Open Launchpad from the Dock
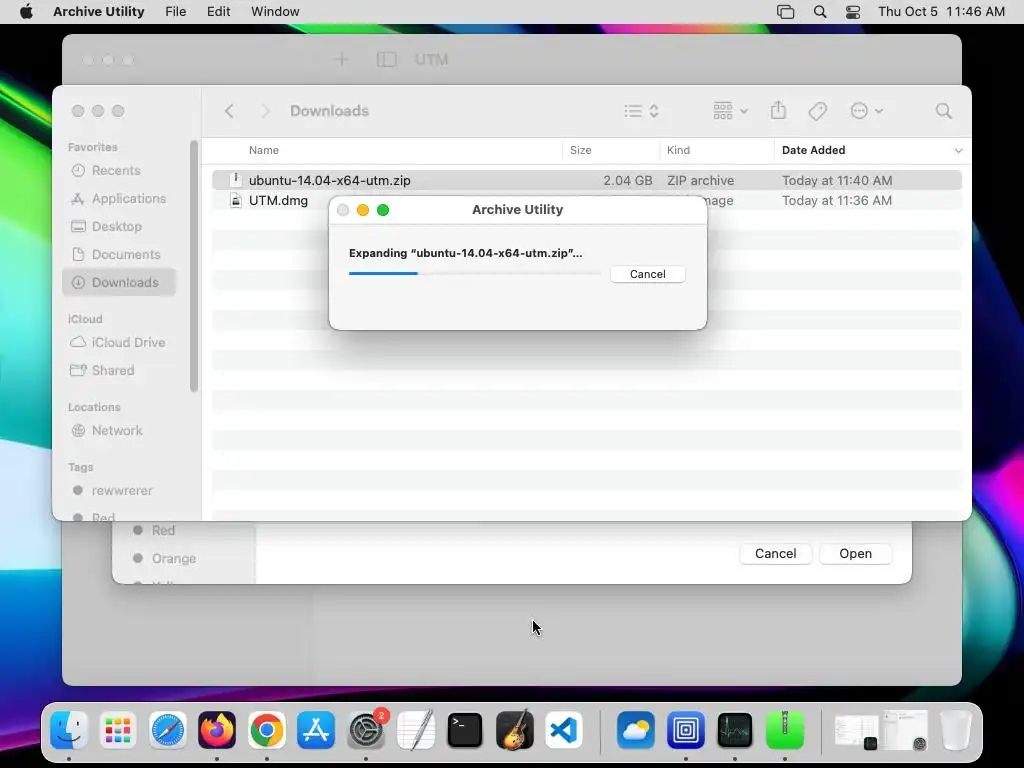 click(x=118, y=730)
